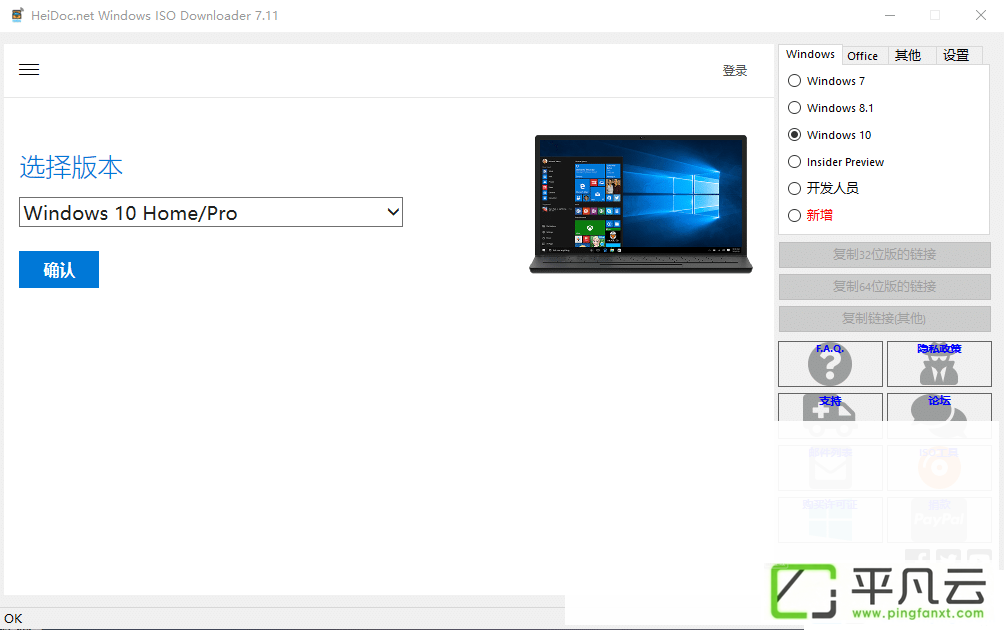
Task: Click the HeiDoc app icon in title bar
Action: tap(17, 15)
